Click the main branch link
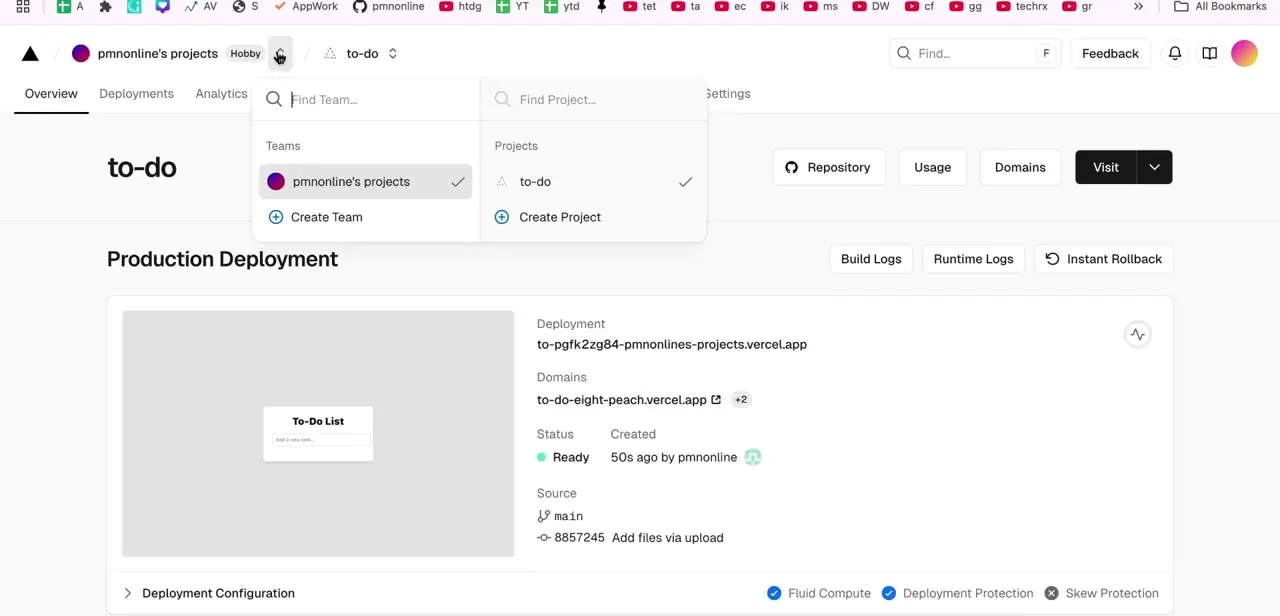The image size is (1280, 616). point(560,516)
